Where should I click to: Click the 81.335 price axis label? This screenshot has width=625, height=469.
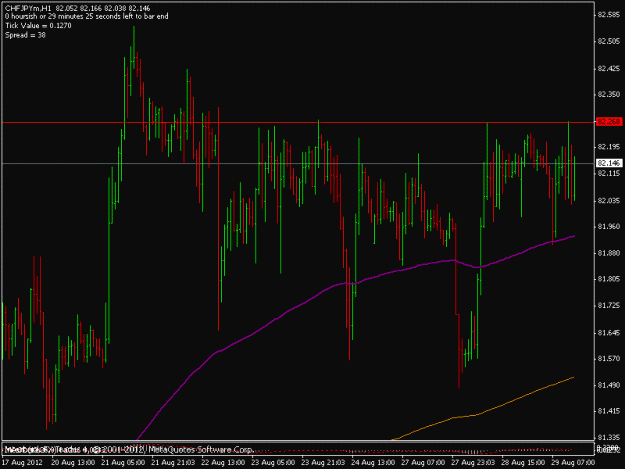609,437
